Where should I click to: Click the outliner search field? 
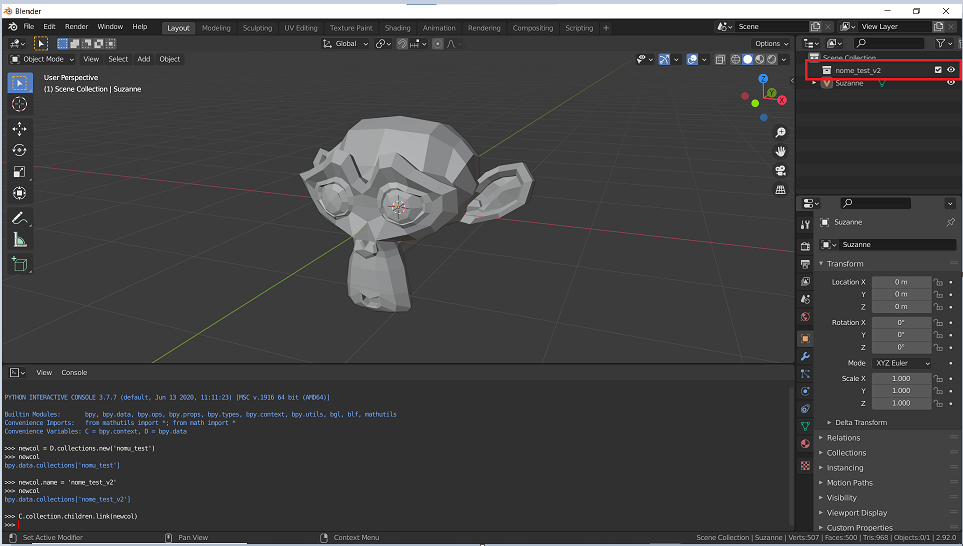[x=889, y=43]
